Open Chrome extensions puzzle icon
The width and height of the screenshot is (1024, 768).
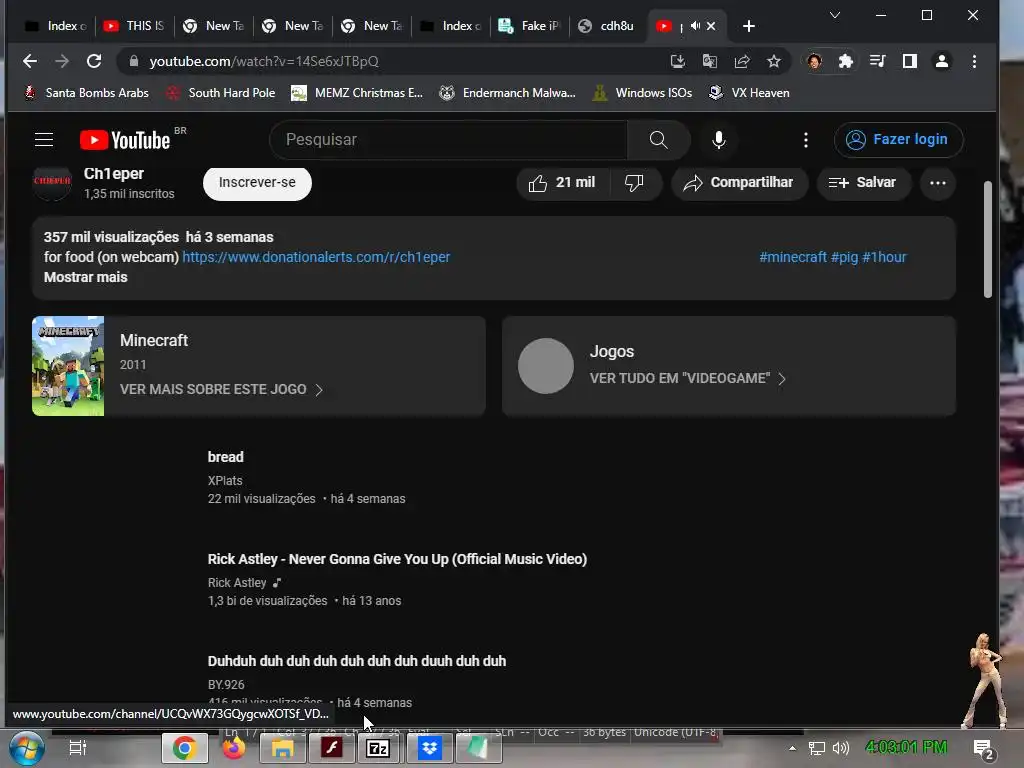coord(846,61)
